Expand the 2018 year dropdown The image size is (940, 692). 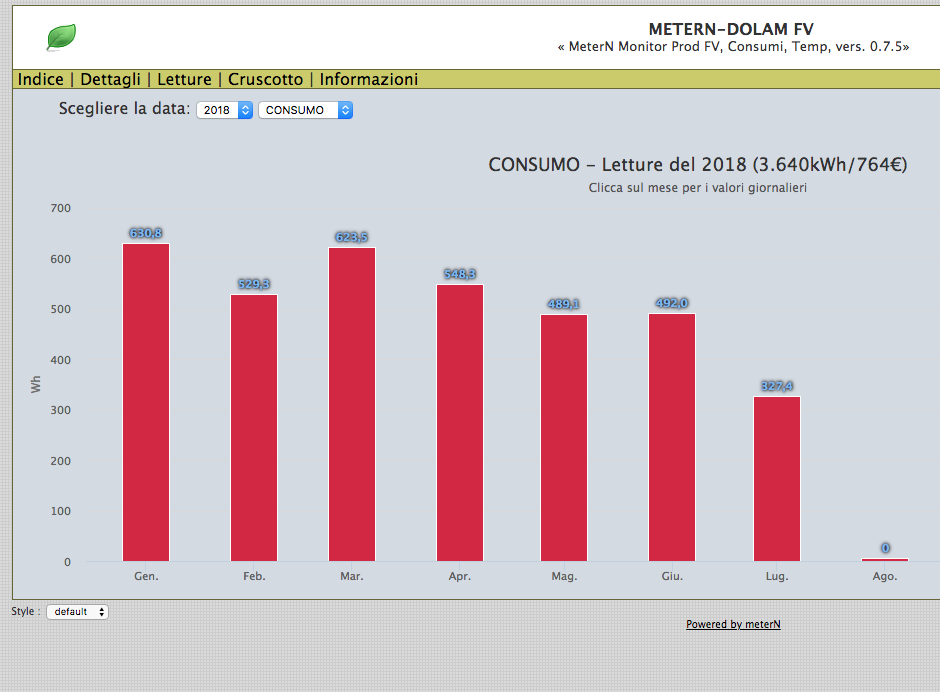[x=225, y=110]
